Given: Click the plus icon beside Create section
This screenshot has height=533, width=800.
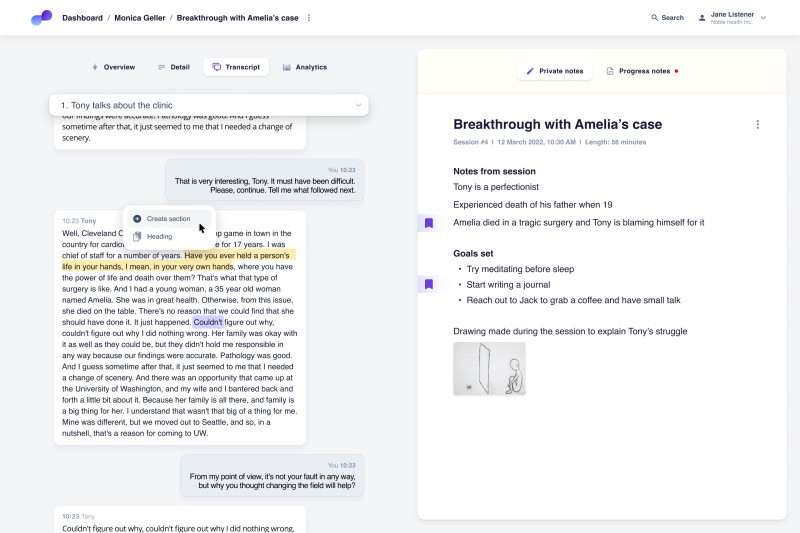Looking at the screenshot, I should (x=137, y=219).
